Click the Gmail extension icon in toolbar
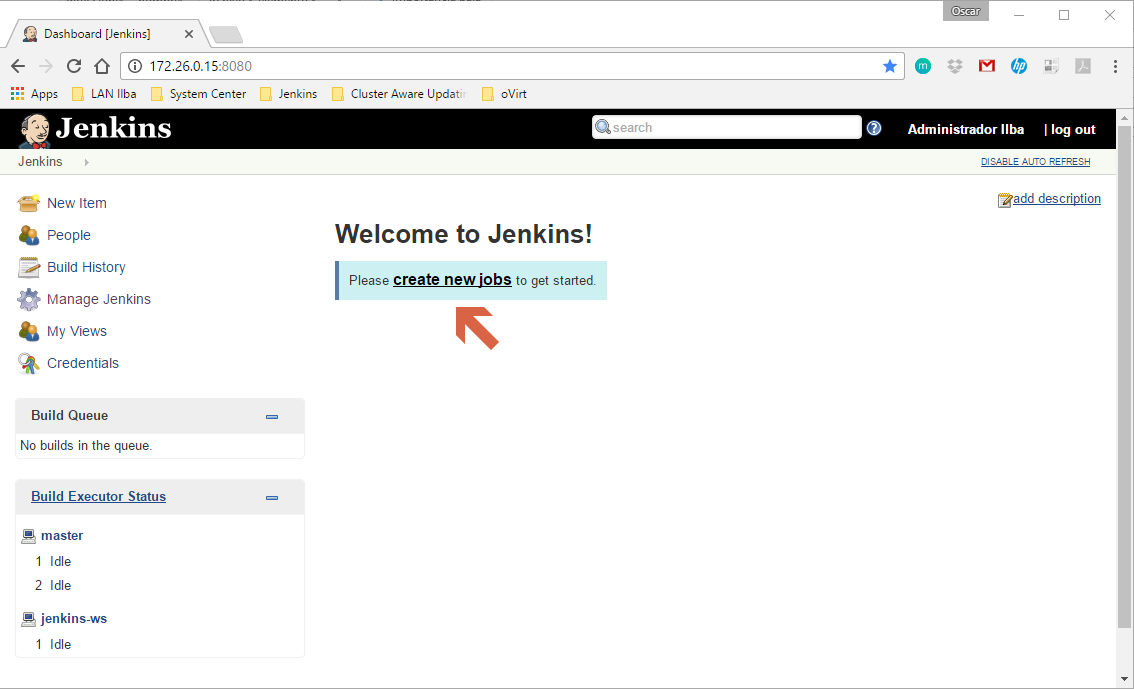1134x689 pixels. click(986, 66)
